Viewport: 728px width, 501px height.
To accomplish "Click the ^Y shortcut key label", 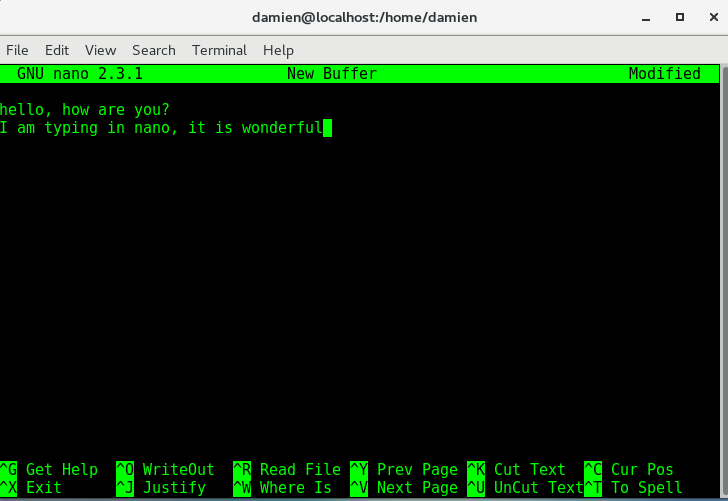I will coord(359,469).
